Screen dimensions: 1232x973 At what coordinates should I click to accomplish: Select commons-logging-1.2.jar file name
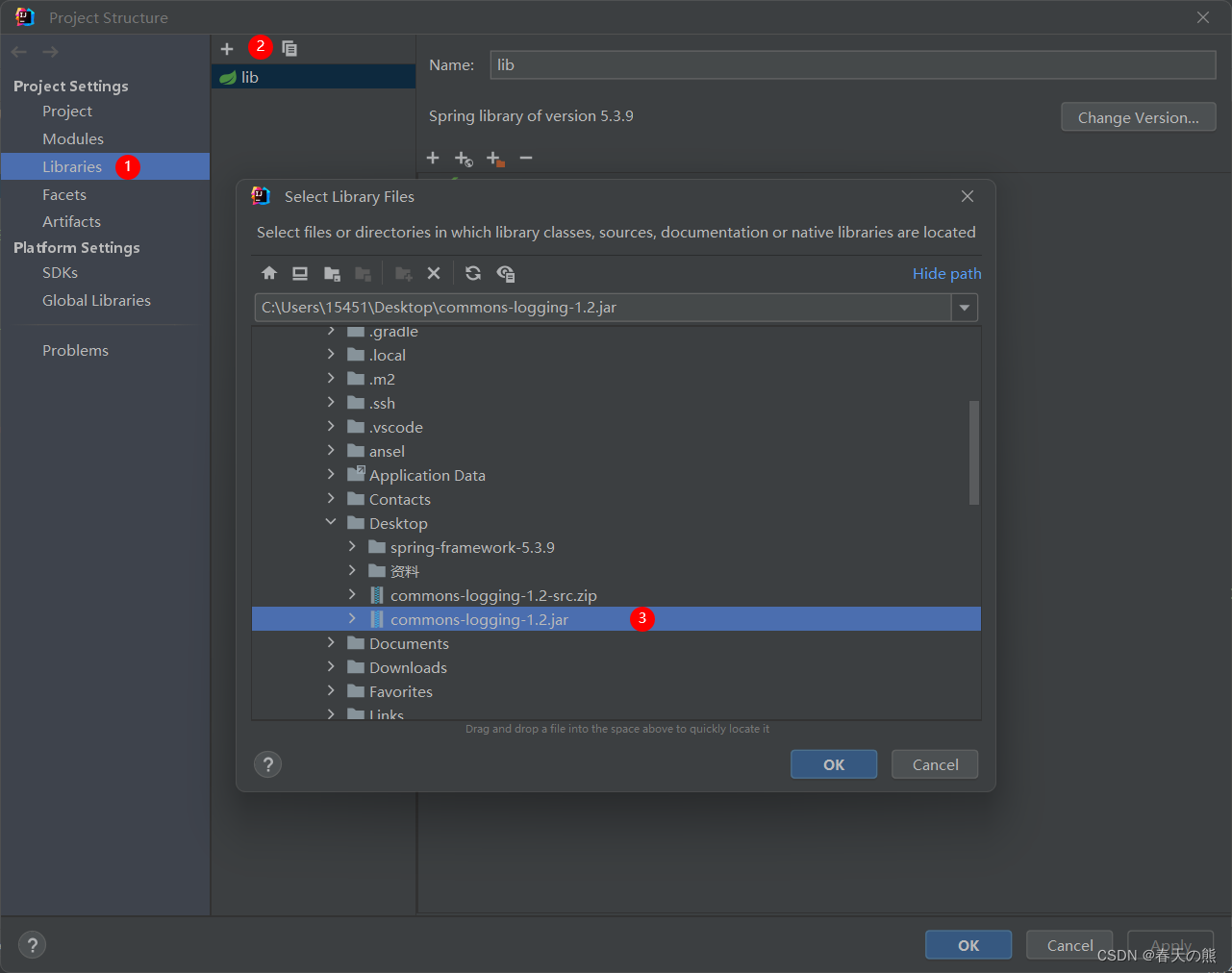tap(479, 619)
